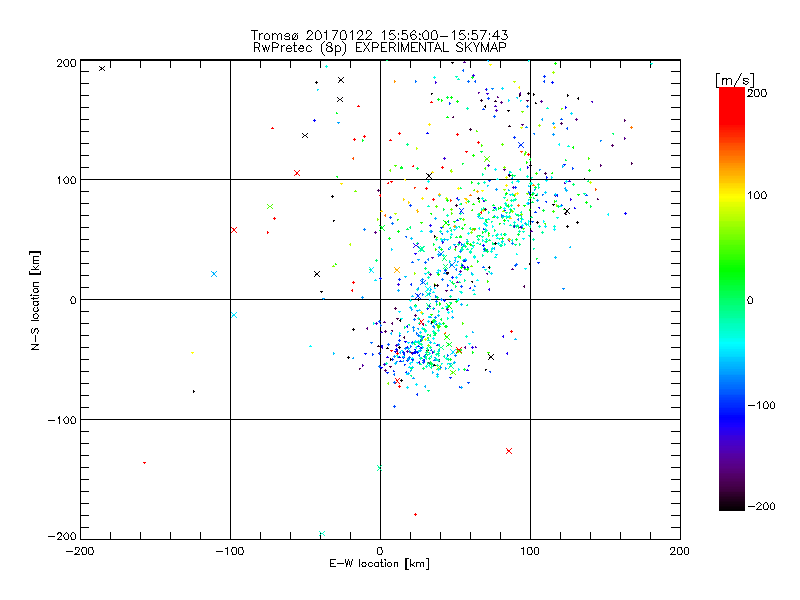This screenshot has height=600, width=800.
Task: Click the E-W axis "200" tick label
Action: point(680,551)
